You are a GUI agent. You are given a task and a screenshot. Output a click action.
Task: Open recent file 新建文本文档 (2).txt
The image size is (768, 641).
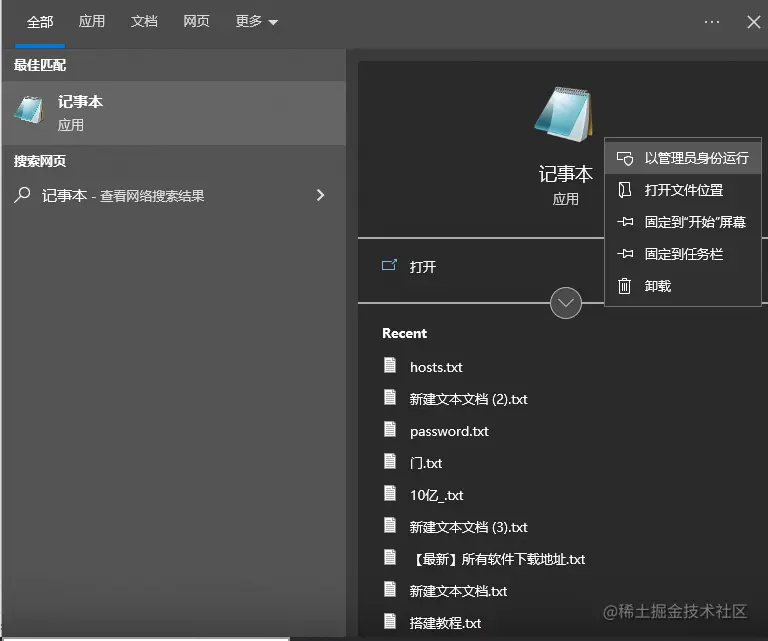(468, 399)
